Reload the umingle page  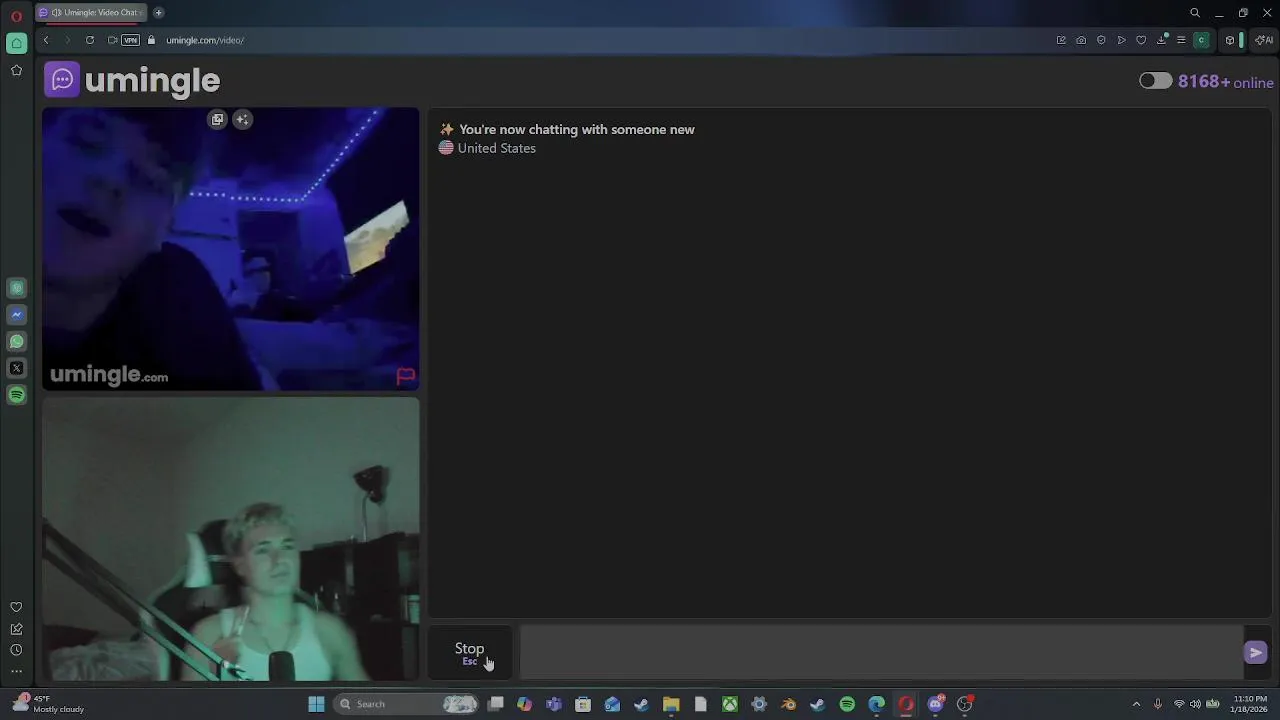tap(90, 40)
